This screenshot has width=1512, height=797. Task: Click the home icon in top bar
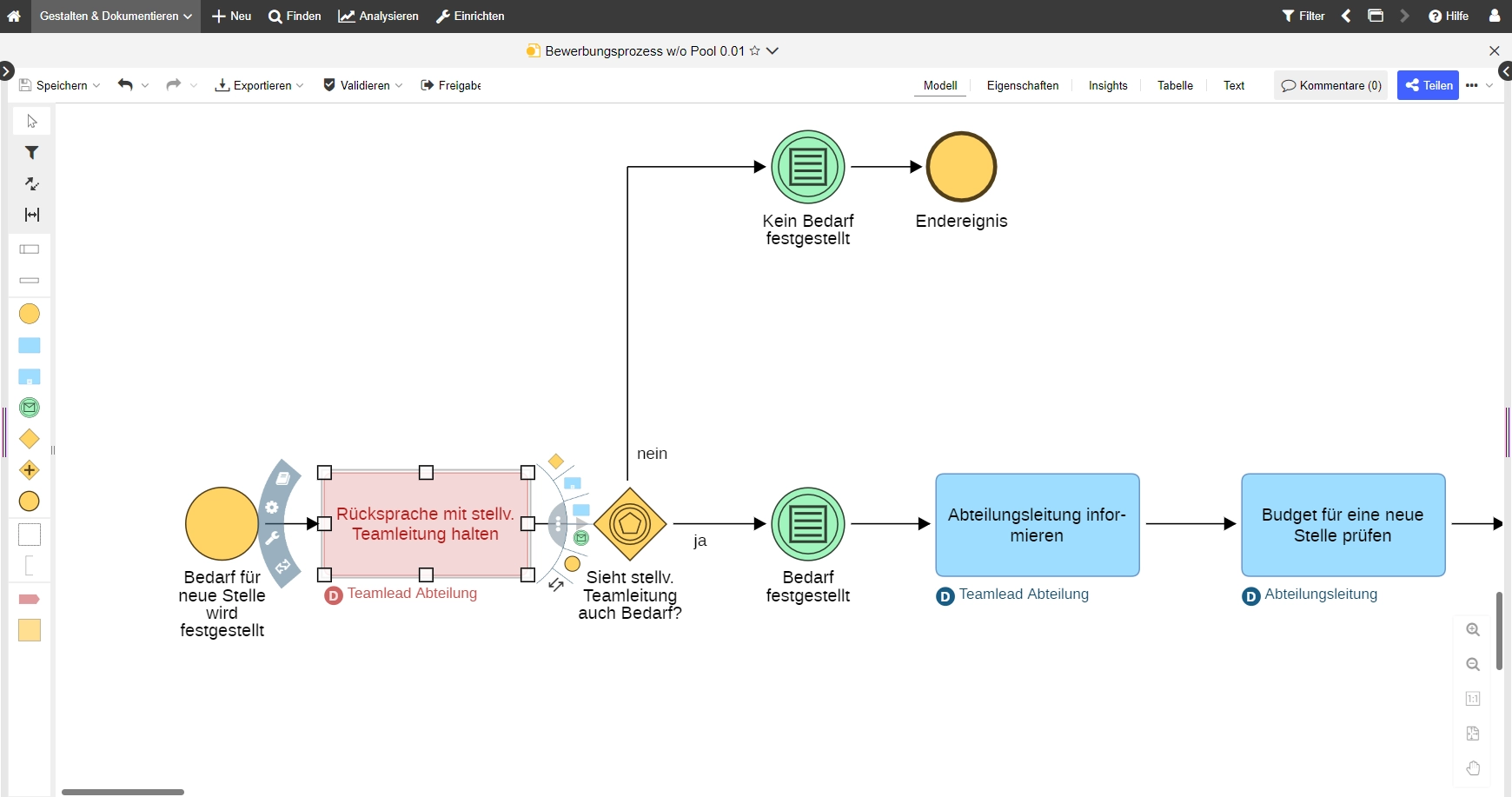[14, 17]
